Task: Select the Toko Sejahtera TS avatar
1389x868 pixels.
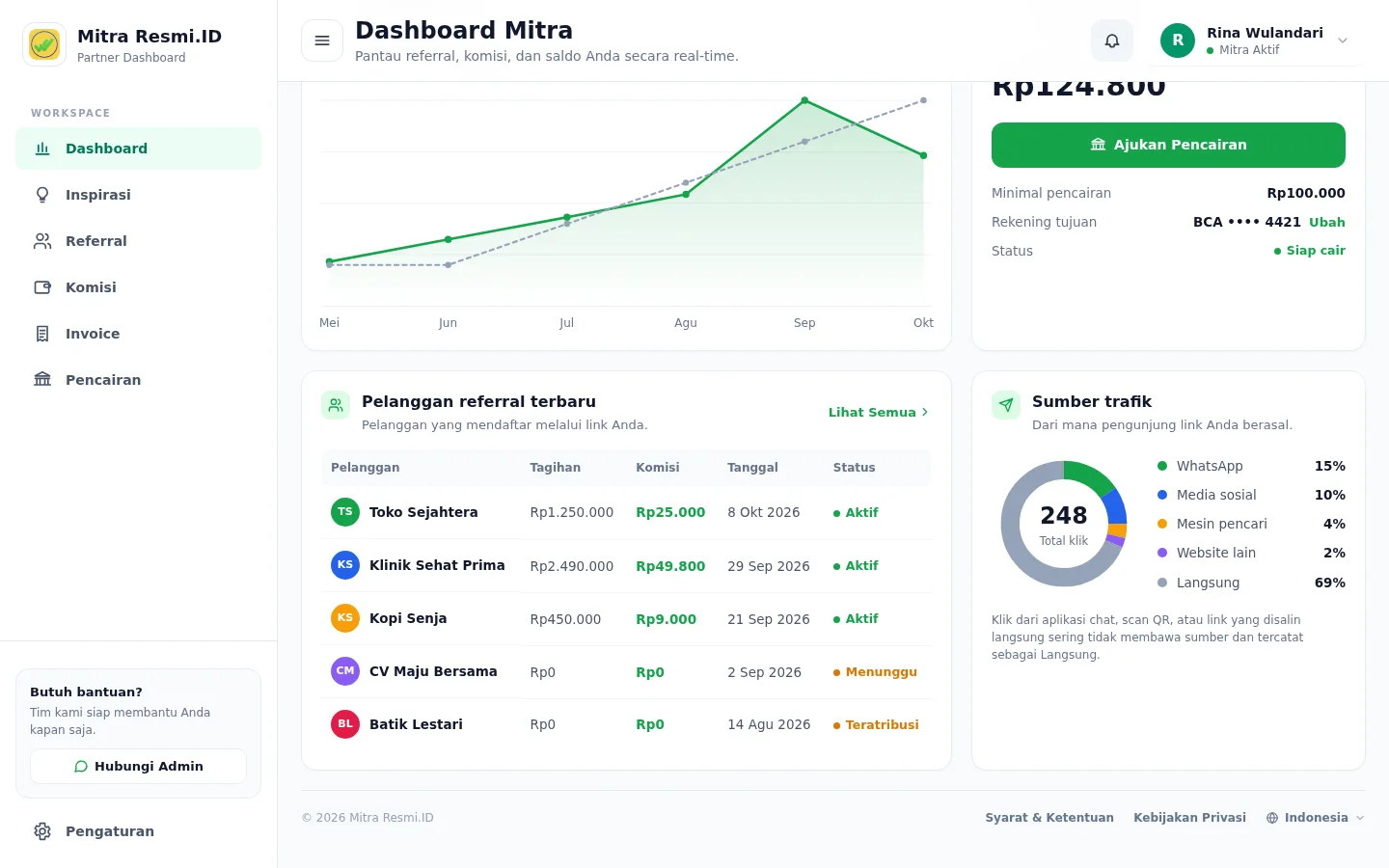Action: click(345, 512)
